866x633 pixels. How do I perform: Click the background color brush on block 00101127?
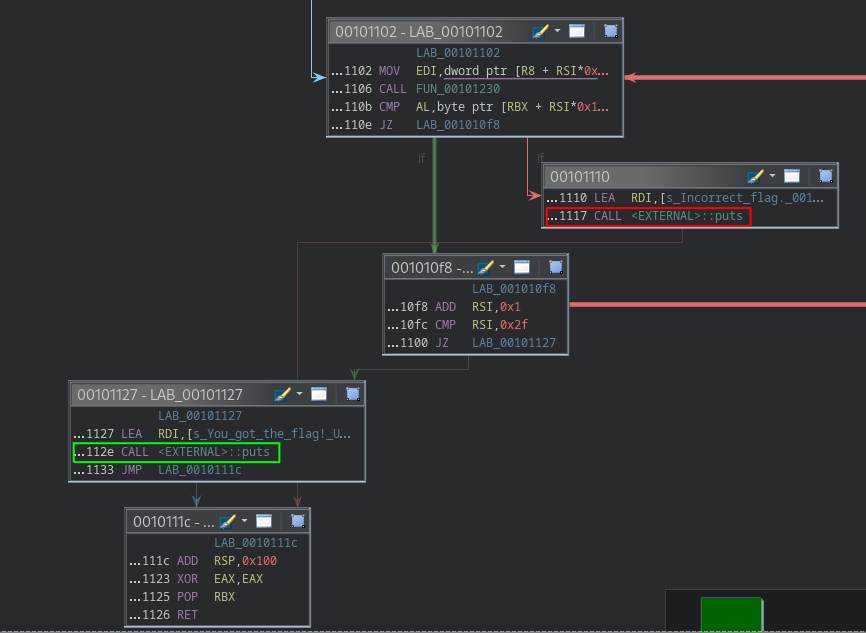tap(282, 394)
